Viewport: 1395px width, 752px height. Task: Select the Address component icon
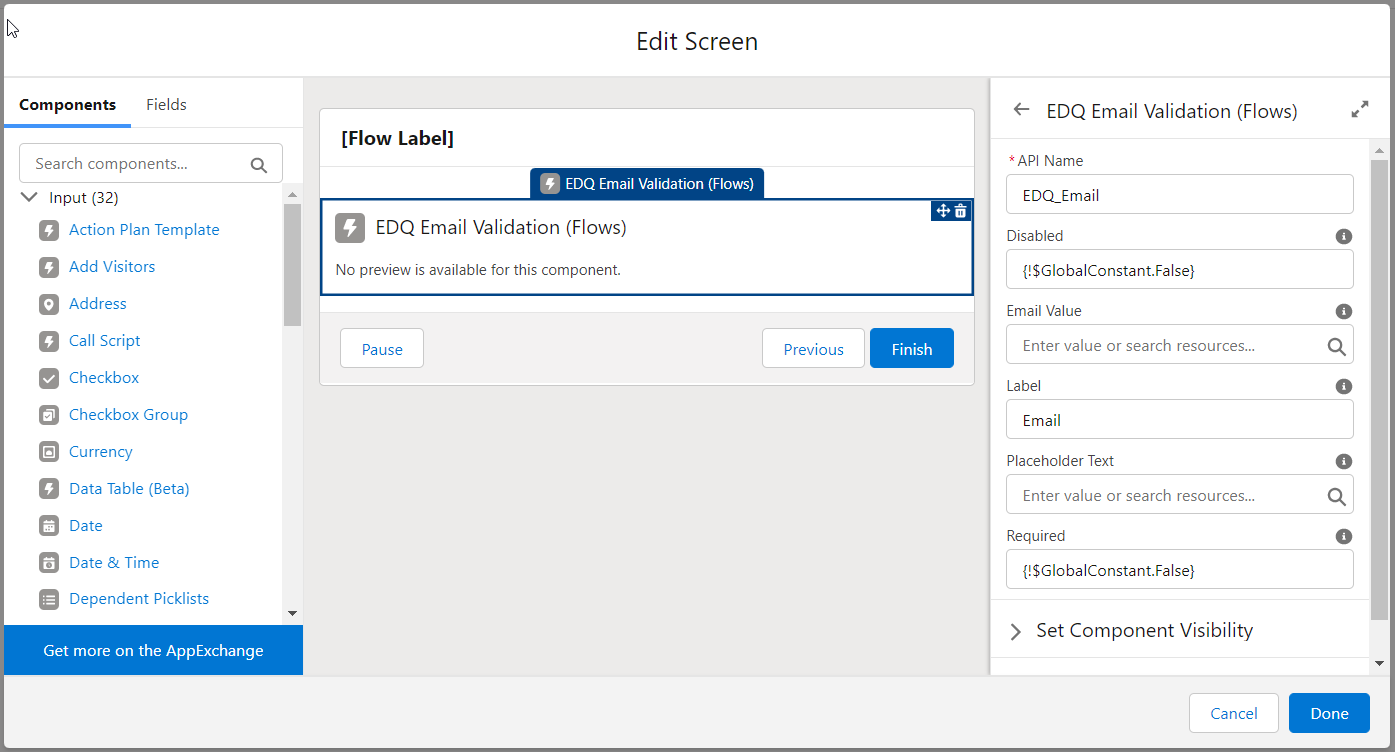(x=49, y=303)
